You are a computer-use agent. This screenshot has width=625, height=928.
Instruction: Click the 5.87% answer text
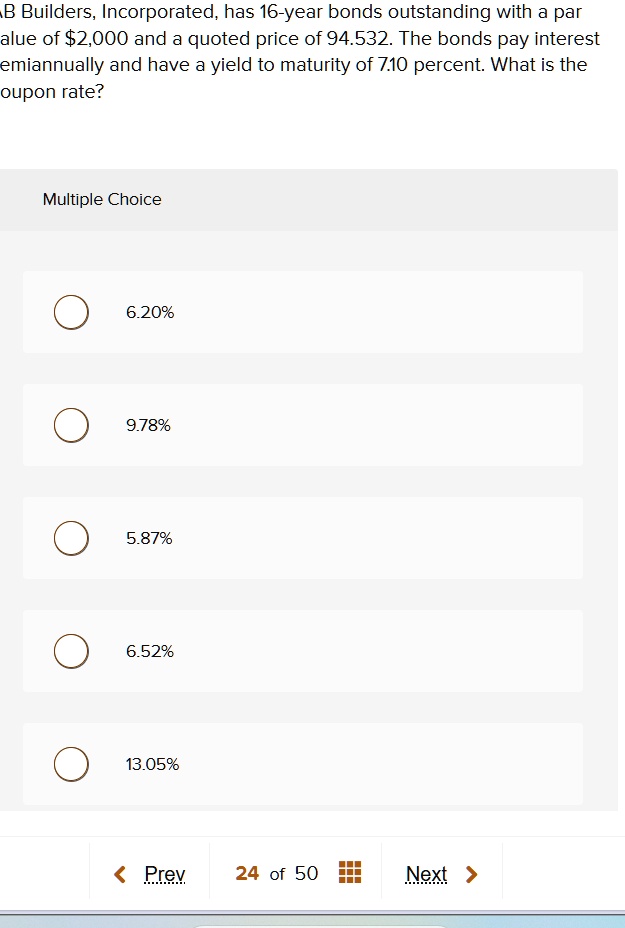tap(149, 539)
